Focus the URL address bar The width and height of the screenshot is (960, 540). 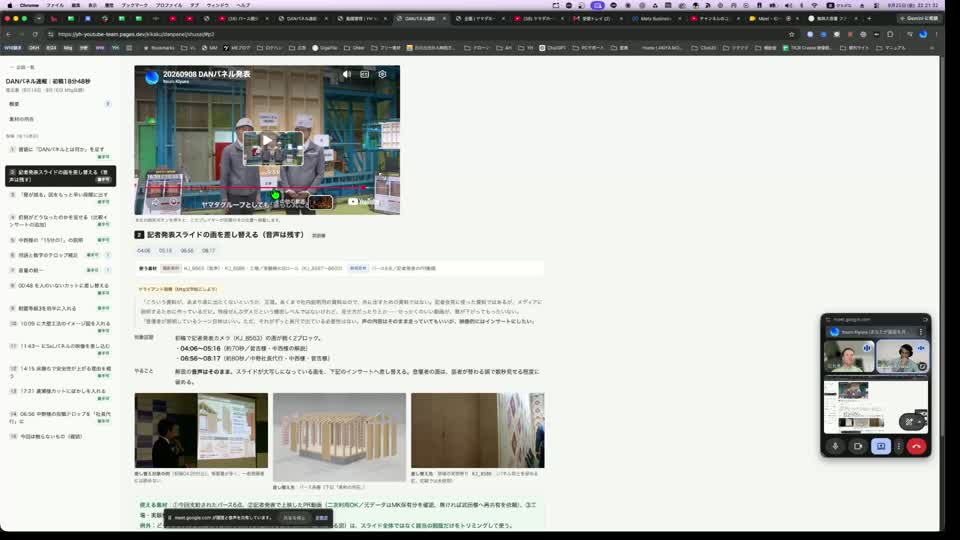point(416,34)
